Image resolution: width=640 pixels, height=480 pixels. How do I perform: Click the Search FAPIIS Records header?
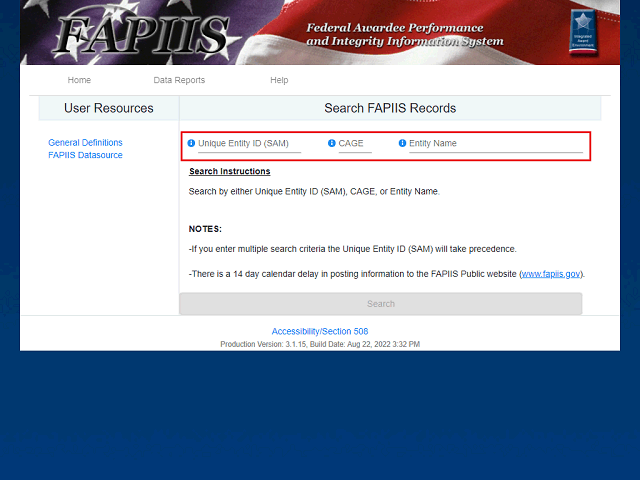click(x=390, y=108)
